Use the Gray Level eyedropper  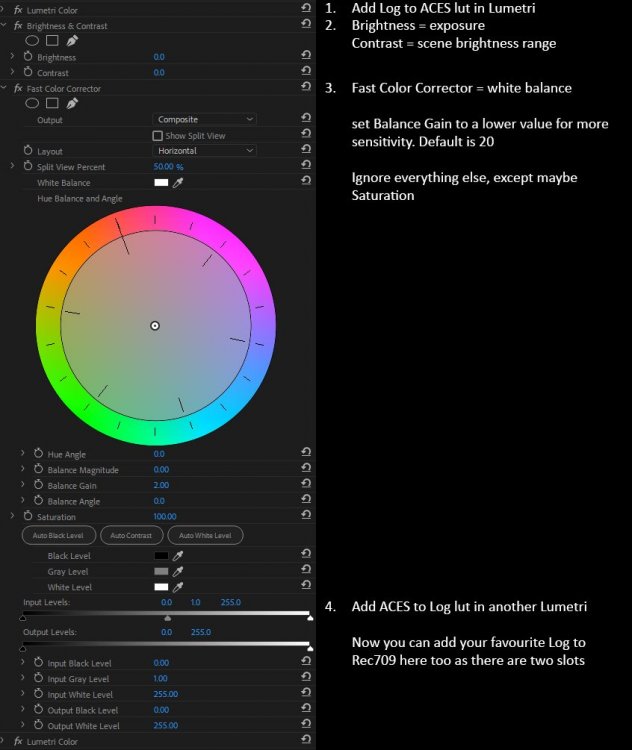[178, 571]
